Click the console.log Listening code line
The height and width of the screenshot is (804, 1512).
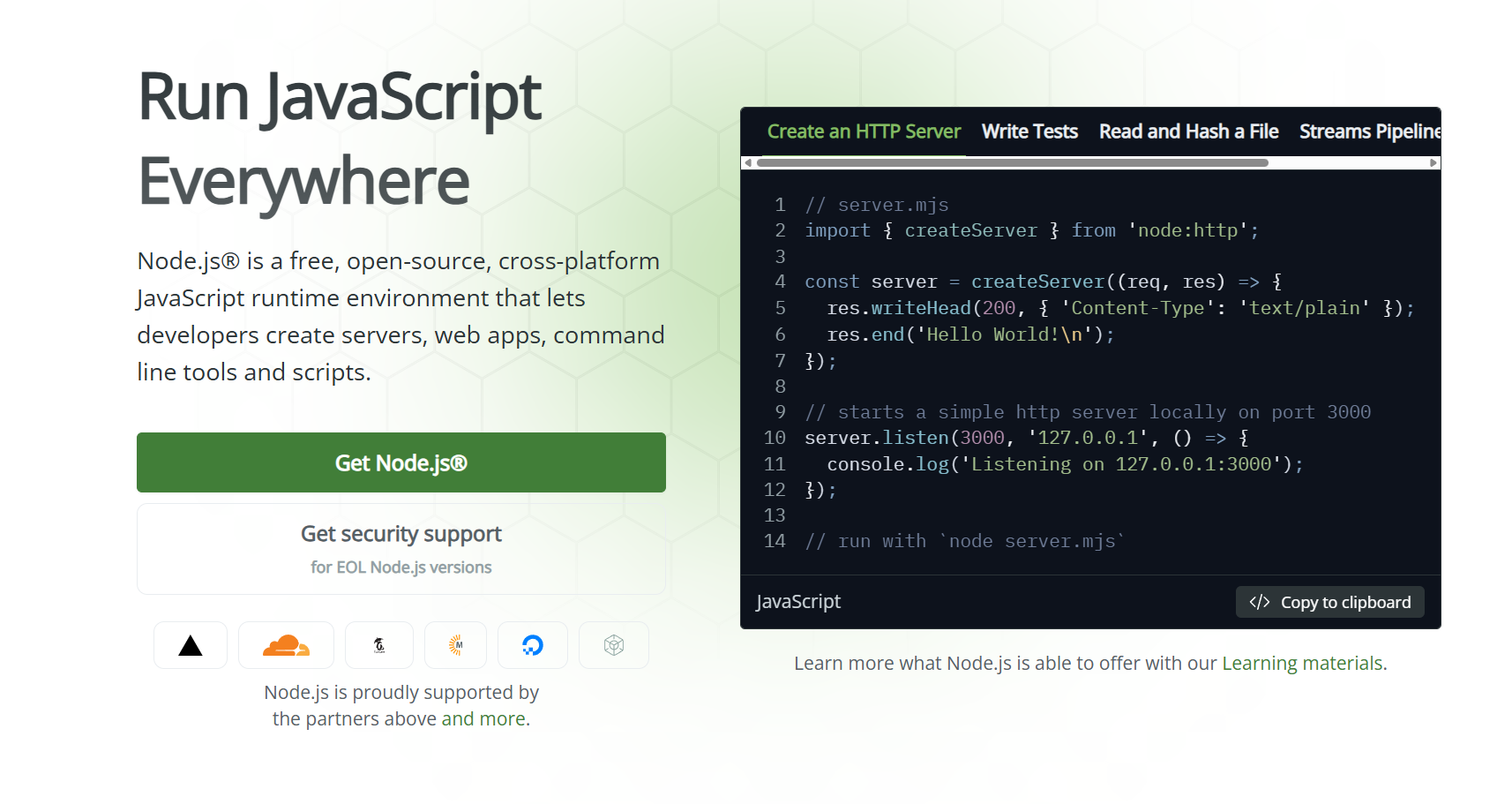point(1065,464)
